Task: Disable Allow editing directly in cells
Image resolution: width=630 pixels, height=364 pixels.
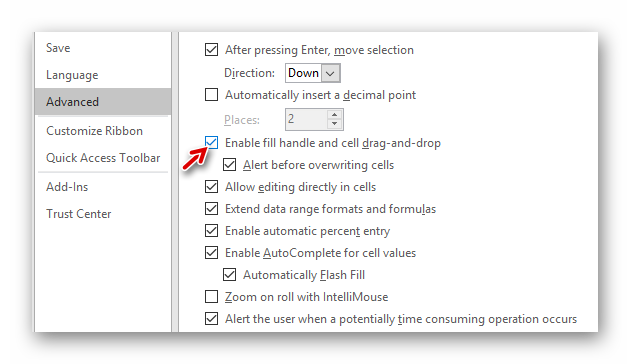Action: coord(211,187)
